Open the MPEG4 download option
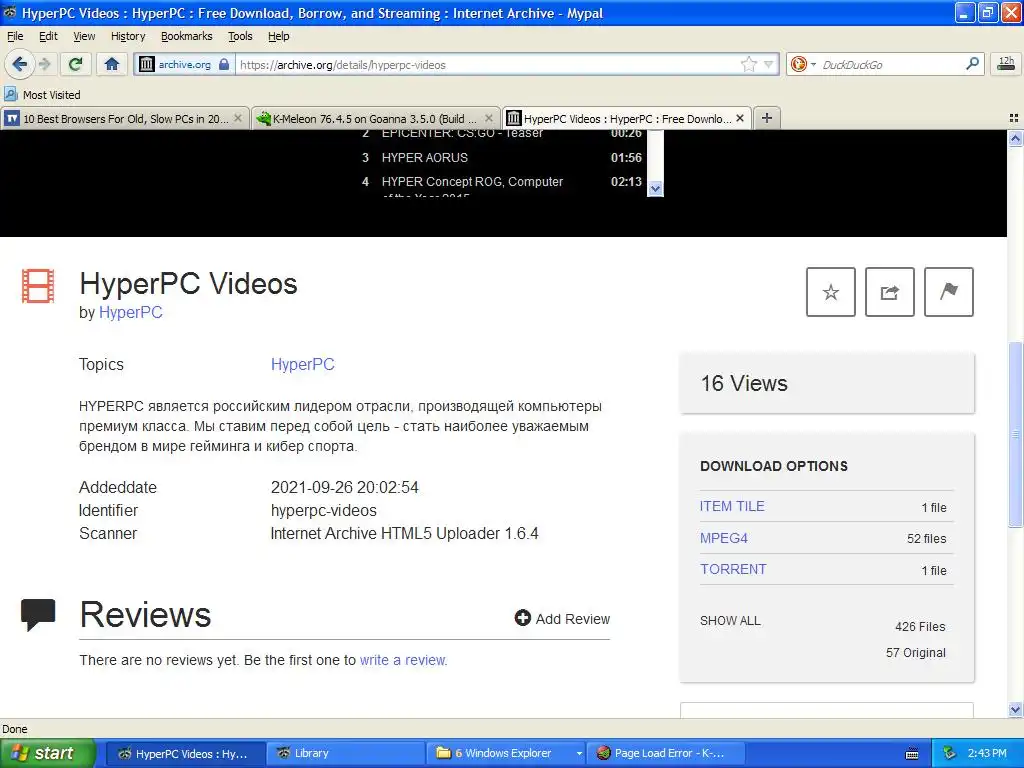Image resolution: width=1024 pixels, height=768 pixels. [x=724, y=538]
